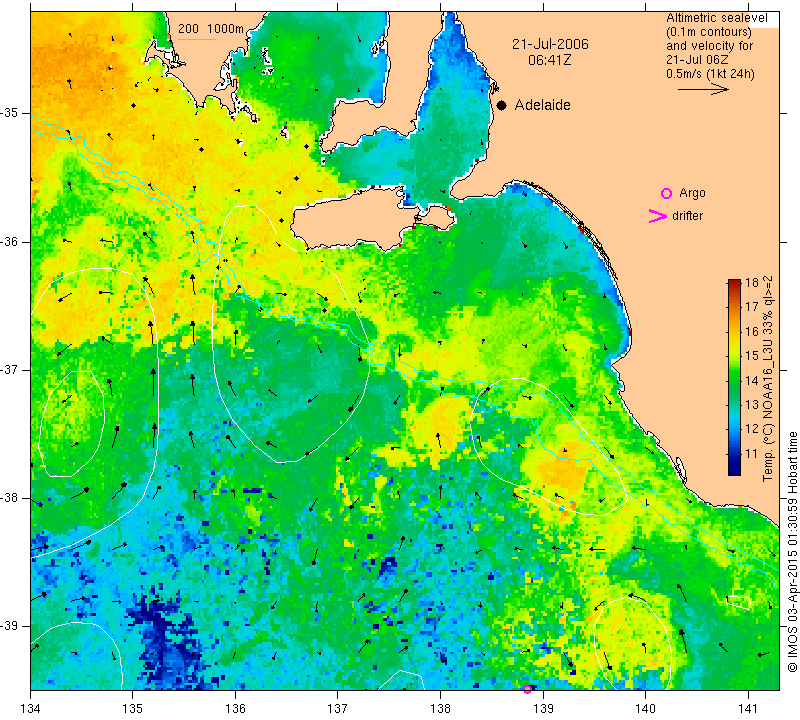
Task: Click the temperature color bar
Action: 734,377
